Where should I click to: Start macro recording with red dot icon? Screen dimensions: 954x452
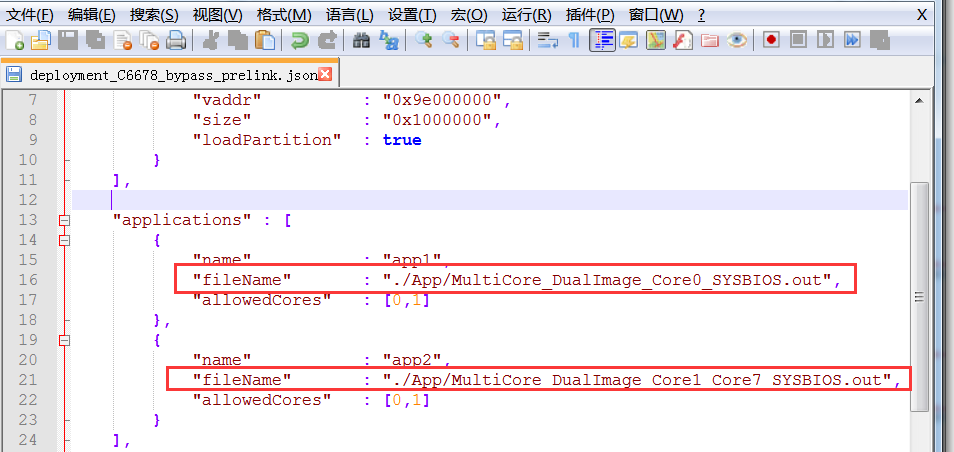tap(771, 41)
